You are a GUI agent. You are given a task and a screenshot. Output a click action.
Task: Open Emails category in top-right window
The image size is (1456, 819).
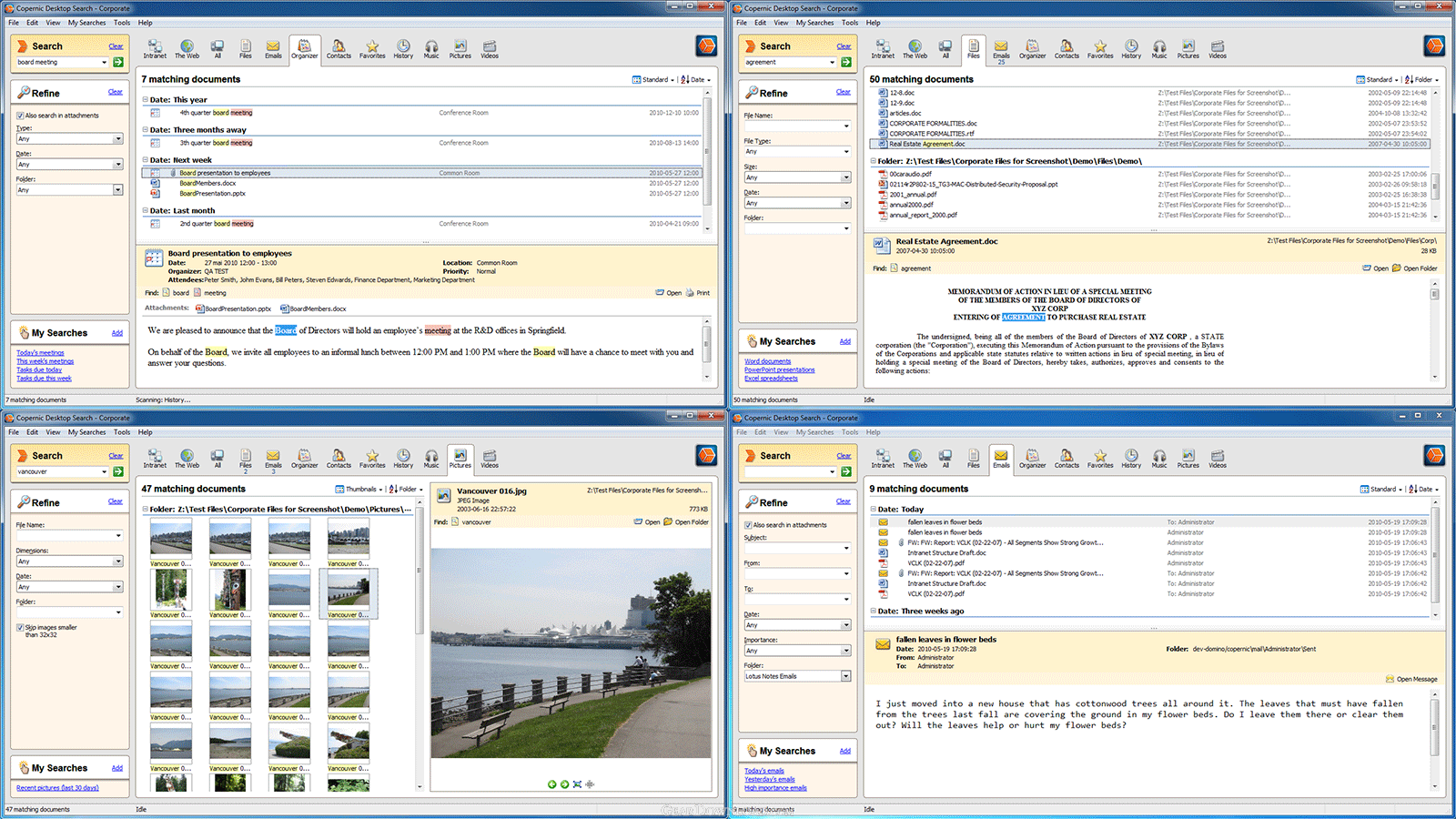[1001, 50]
